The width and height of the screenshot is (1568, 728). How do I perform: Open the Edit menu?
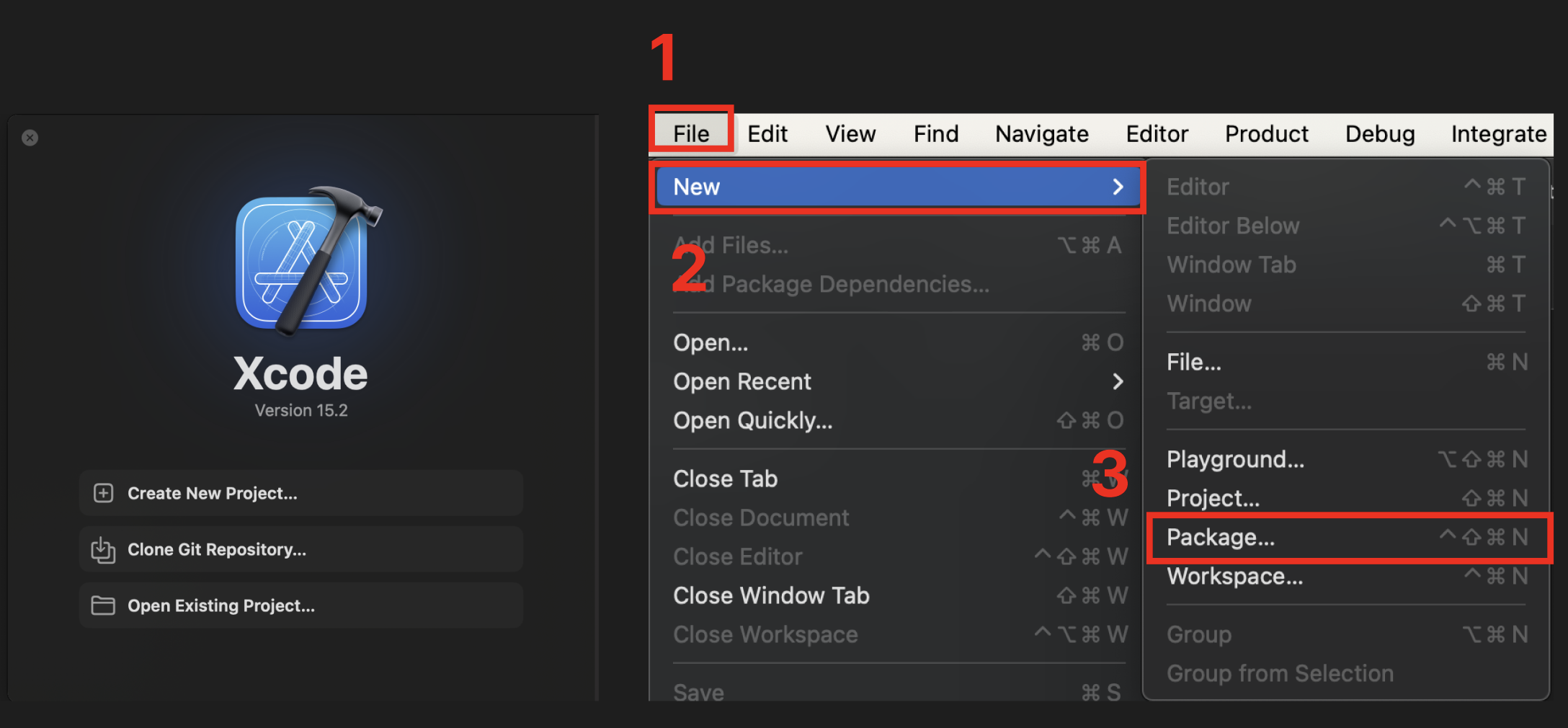click(x=767, y=133)
